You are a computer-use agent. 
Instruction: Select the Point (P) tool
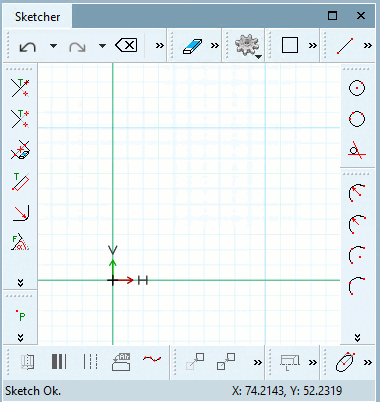click(20, 315)
